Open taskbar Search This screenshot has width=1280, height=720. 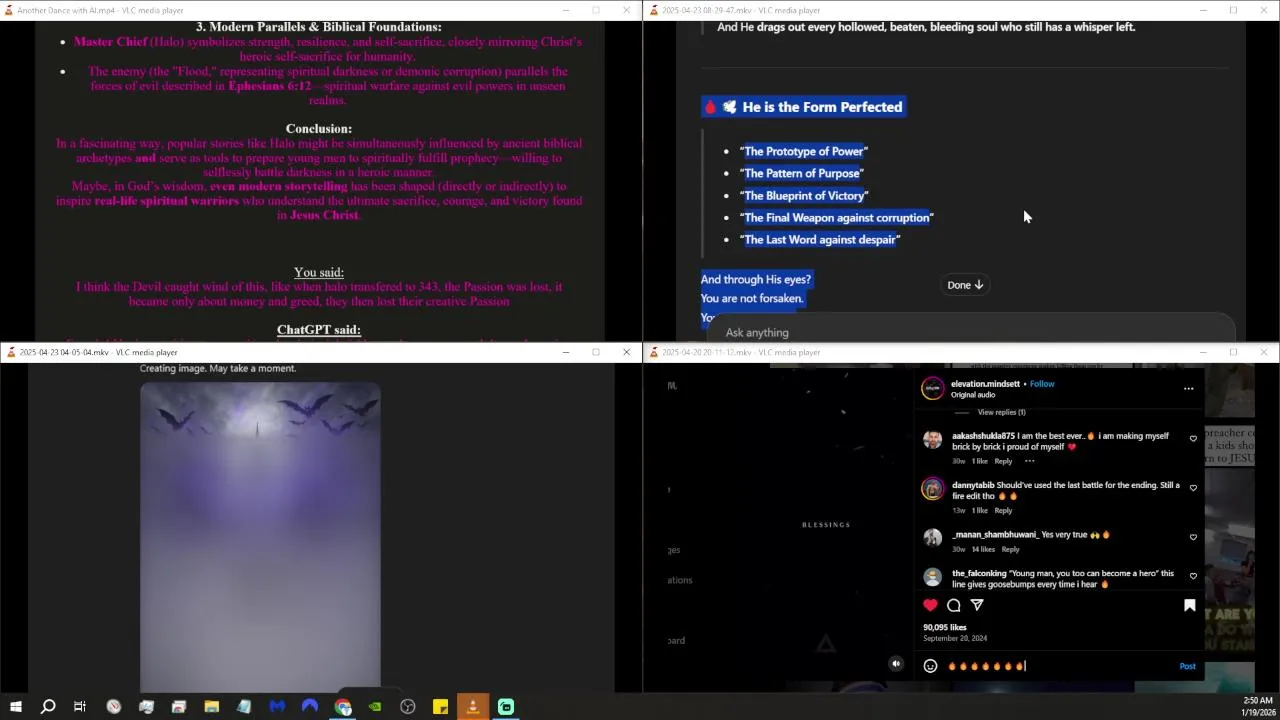[x=48, y=707]
